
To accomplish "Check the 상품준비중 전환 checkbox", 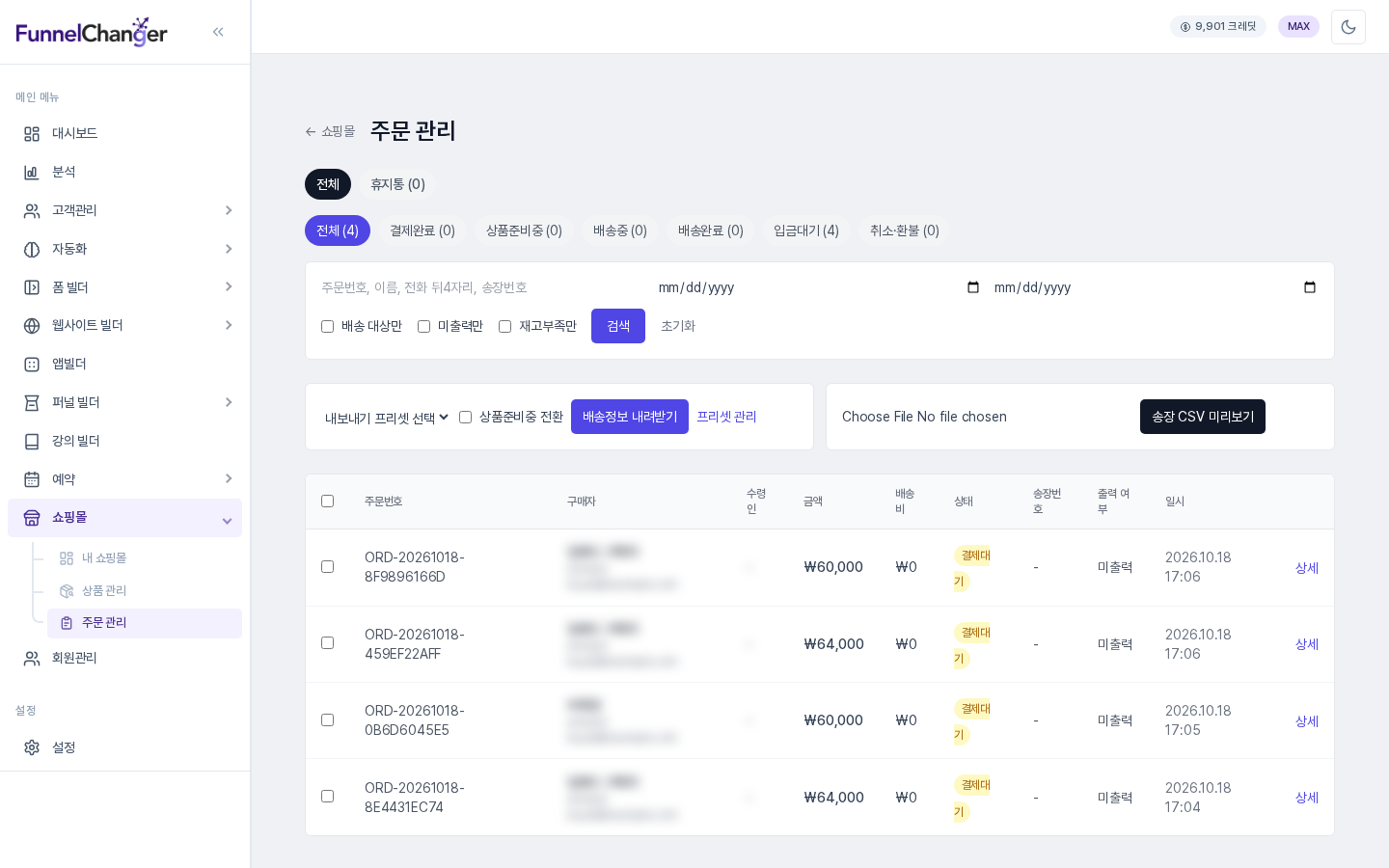I will (465, 418).
